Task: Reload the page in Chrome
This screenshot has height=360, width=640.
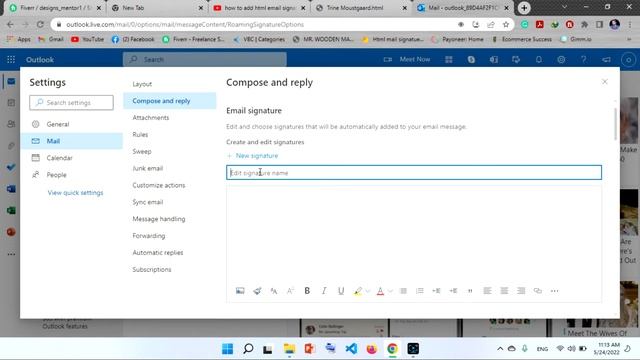Action: pos(40,24)
